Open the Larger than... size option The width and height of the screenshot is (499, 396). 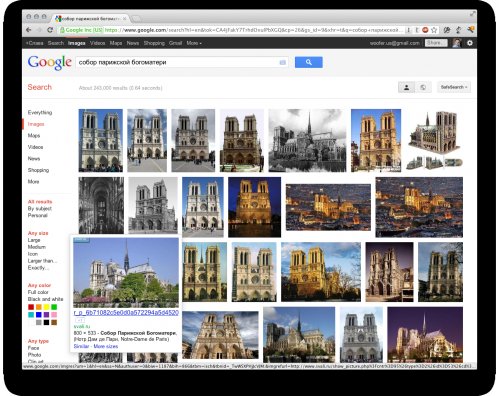pyautogui.click(x=42, y=261)
